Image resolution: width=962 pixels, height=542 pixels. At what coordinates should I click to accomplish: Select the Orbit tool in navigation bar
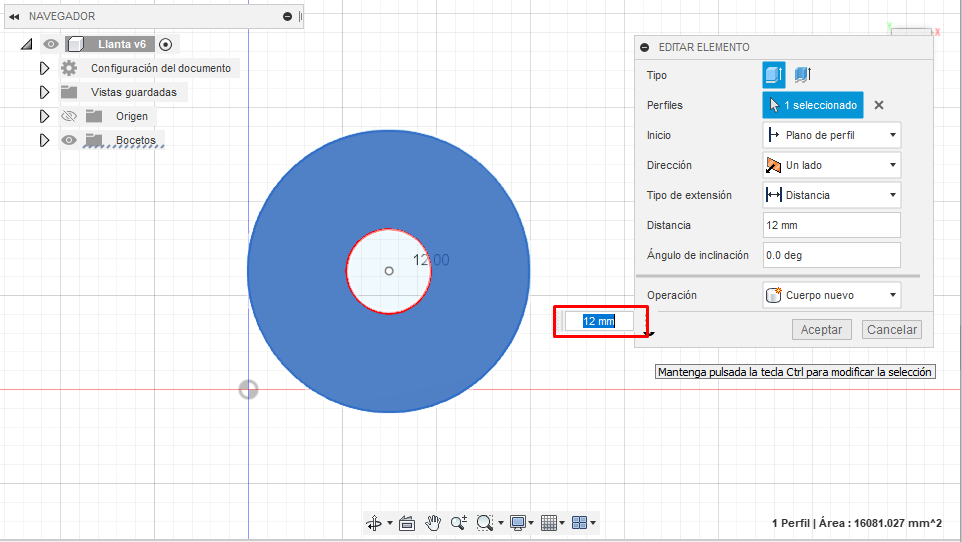pyautogui.click(x=374, y=523)
